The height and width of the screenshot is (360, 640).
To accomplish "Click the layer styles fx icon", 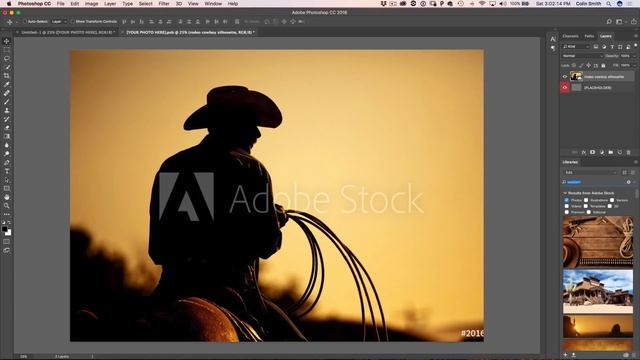I will tap(584, 152).
